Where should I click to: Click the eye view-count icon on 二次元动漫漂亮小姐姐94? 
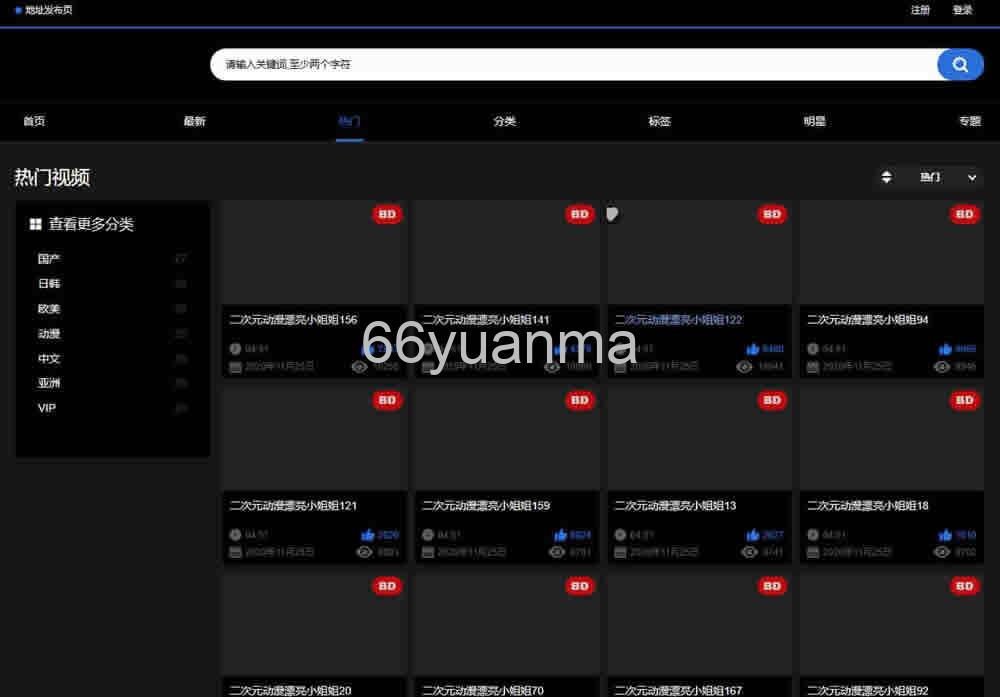[942, 367]
